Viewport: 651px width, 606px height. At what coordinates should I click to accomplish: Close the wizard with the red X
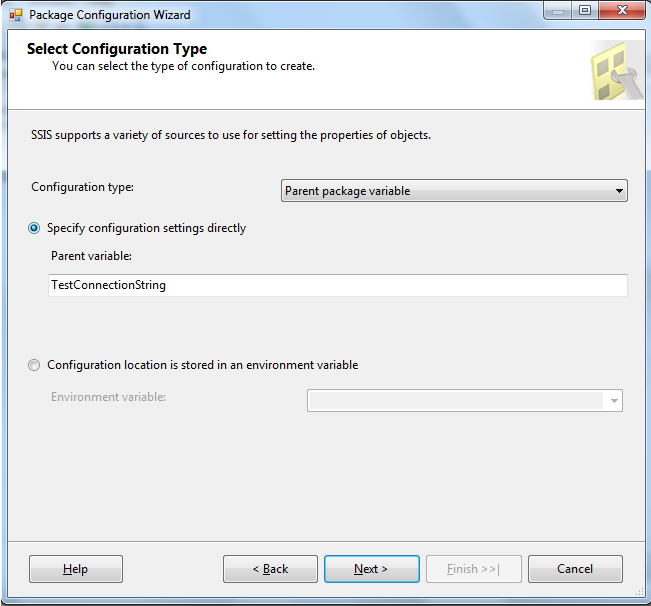622,11
